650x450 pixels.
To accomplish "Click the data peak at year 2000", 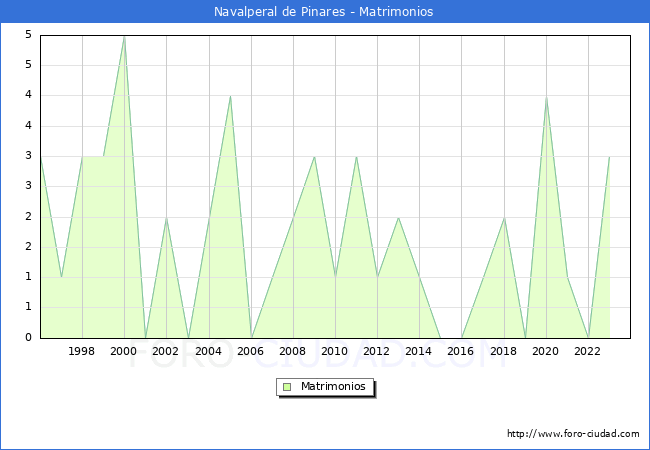I will point(124,36).
